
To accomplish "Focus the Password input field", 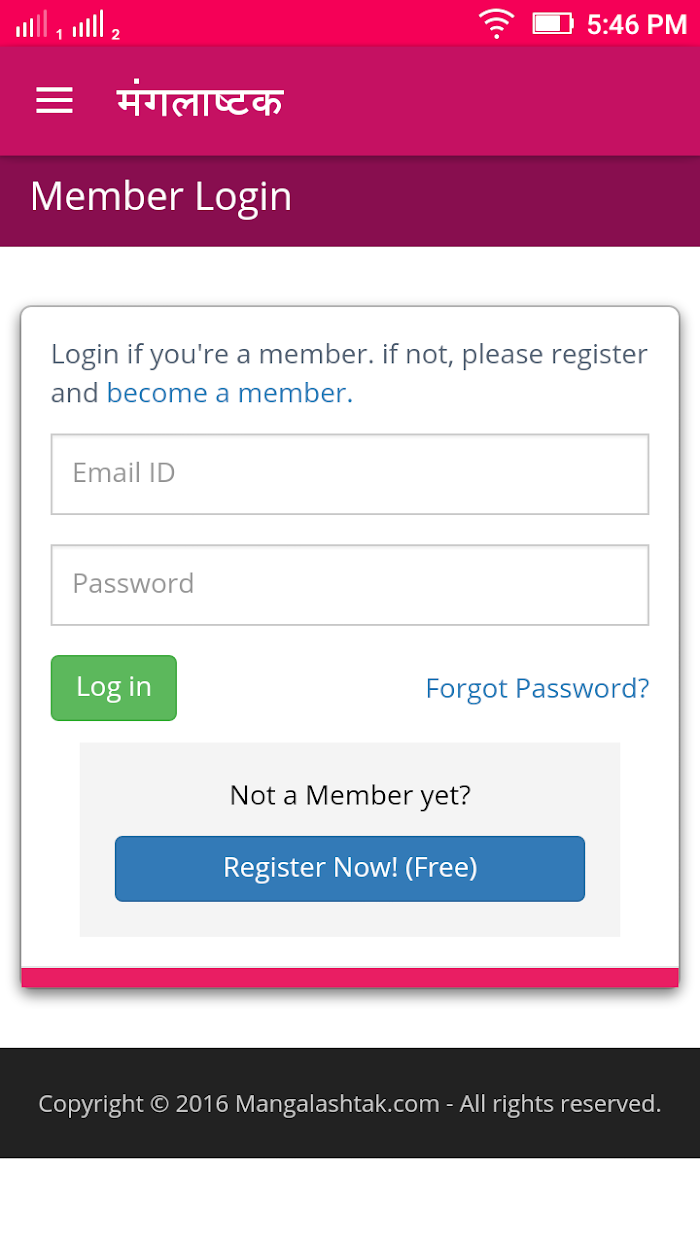I will click(x=350, y=585).
